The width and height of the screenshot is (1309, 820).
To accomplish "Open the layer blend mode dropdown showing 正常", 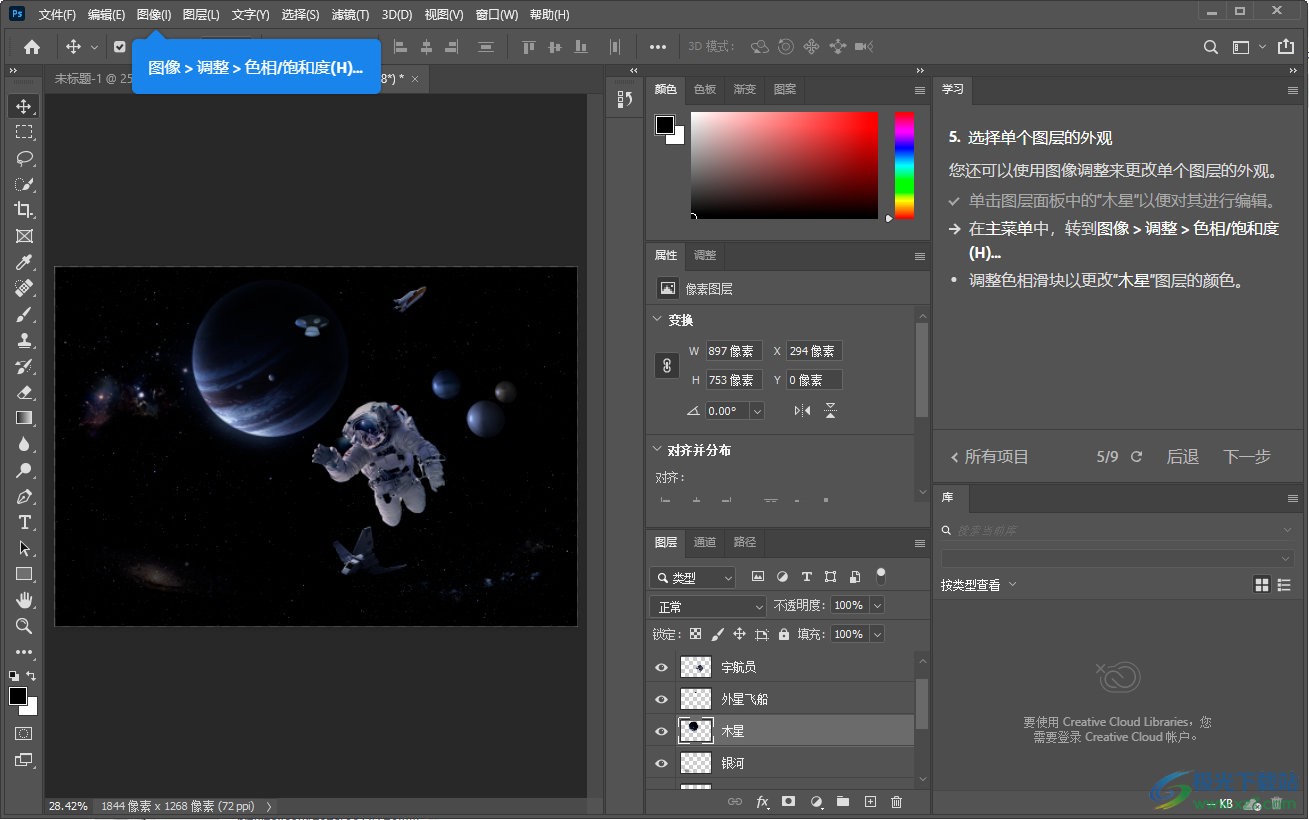I will pos(707,605).
